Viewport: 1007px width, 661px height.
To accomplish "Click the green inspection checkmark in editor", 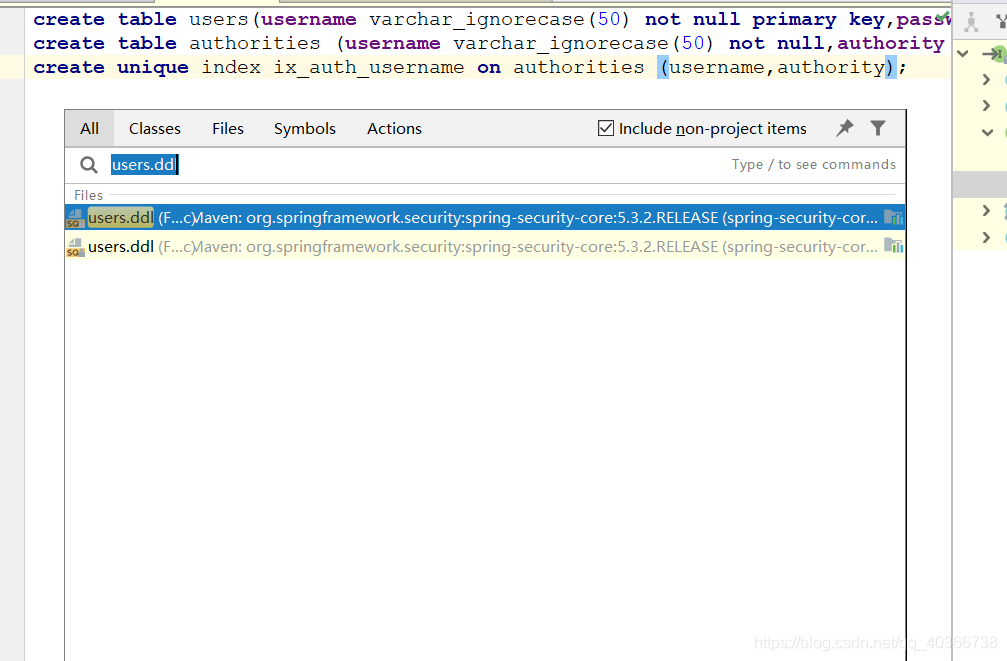I will click(943, 15).
